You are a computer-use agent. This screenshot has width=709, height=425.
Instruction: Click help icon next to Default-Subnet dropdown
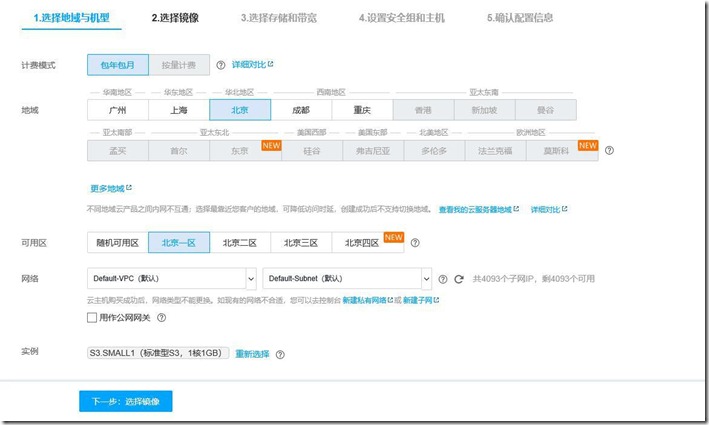click(x=442, y=279)
